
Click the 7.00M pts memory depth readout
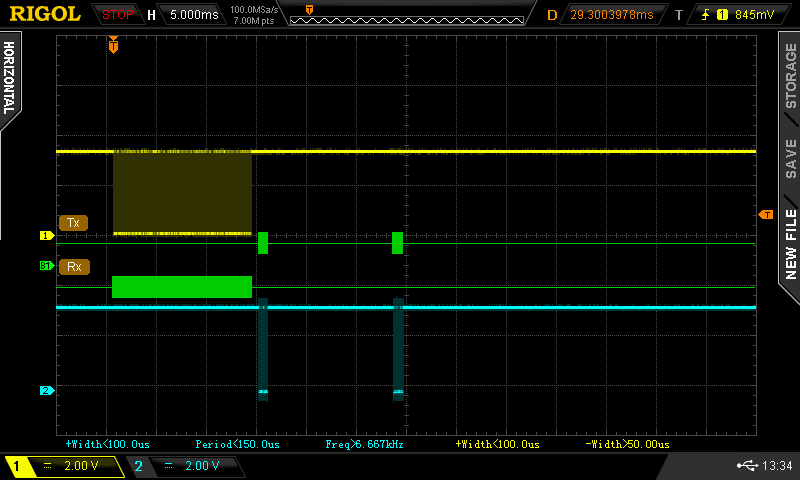[254, 21]
